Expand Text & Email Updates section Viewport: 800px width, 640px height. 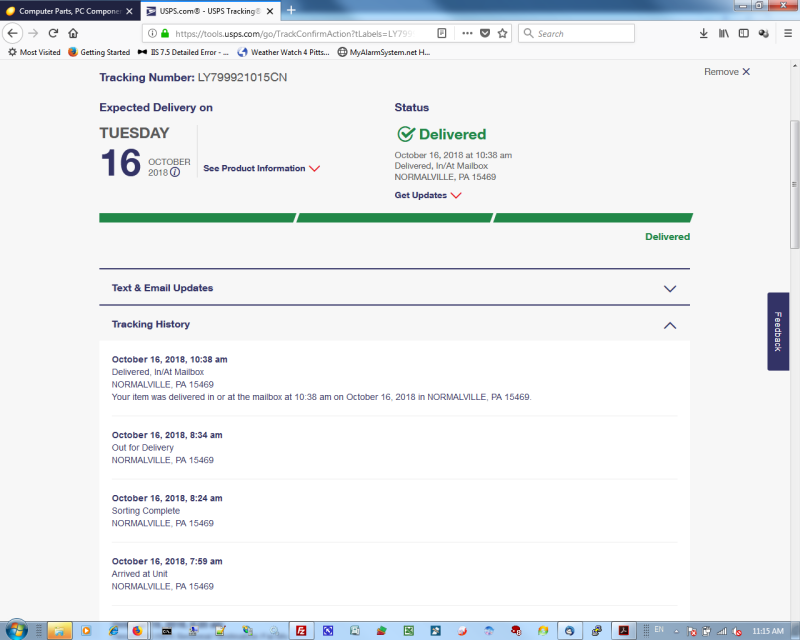pos(394,288)
